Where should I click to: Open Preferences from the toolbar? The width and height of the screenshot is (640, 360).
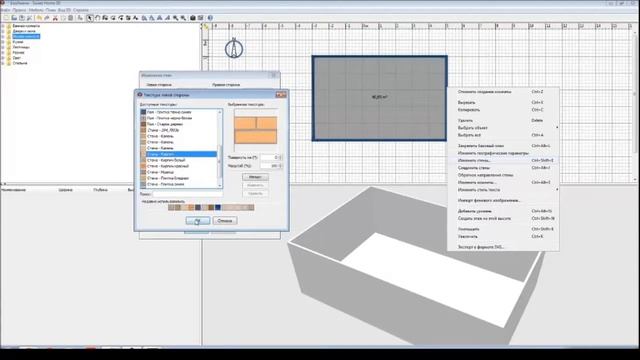pyautogui.click(x=29, y=18)
